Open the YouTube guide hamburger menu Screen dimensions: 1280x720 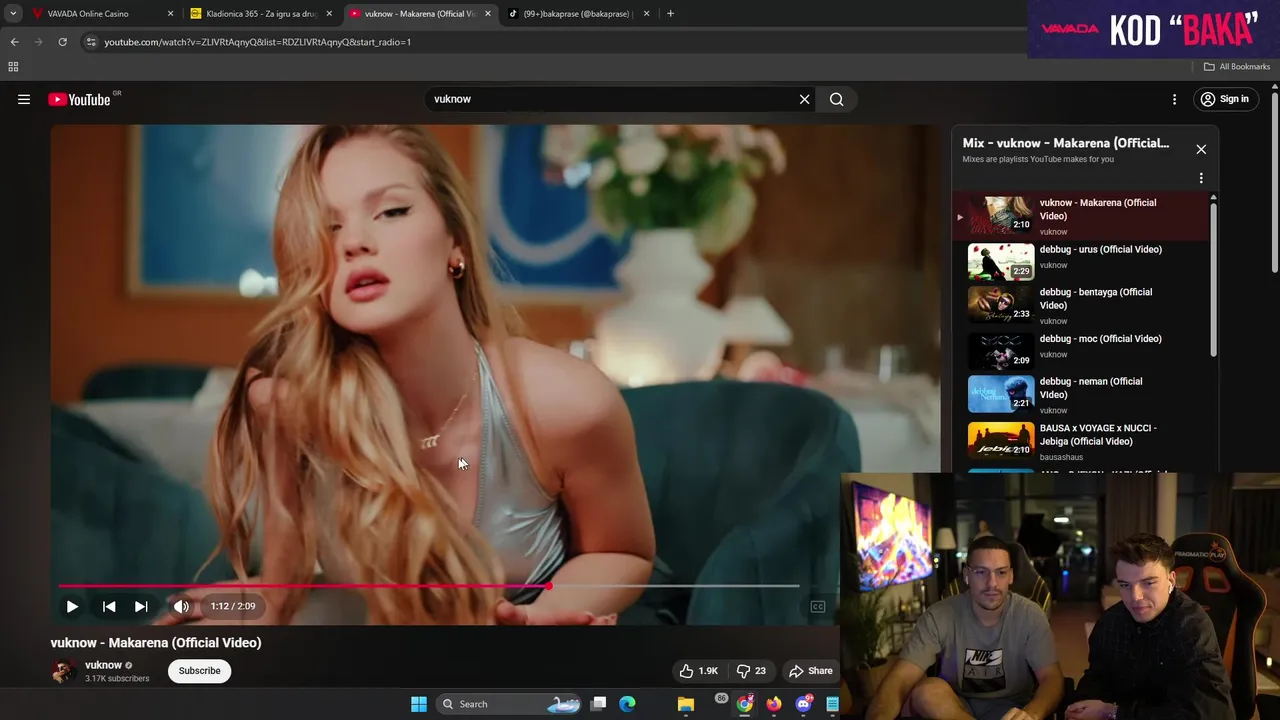pyautogui.click(x=24, y=99)
